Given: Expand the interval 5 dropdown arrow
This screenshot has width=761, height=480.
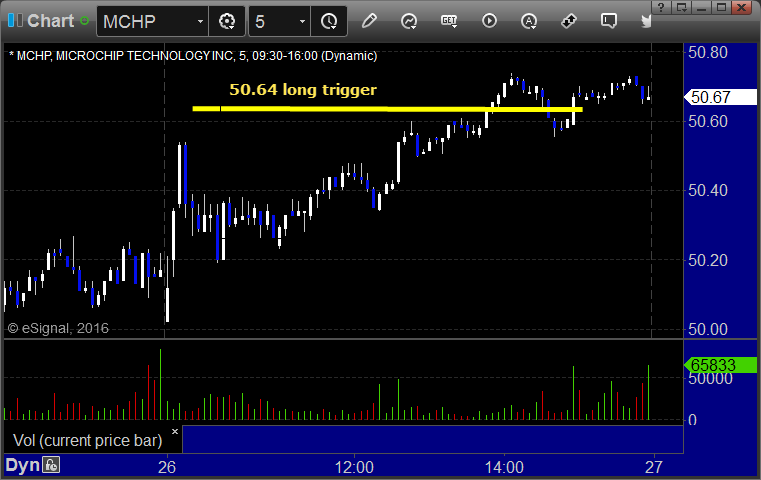Looking at the screenshot, I should click(302, 22).
